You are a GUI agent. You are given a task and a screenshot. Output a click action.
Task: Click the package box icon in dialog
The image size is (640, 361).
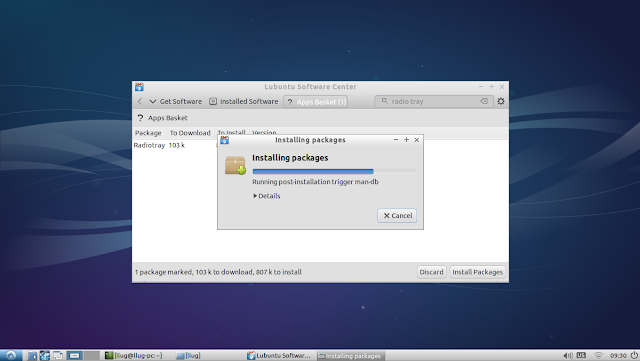[x=236, y=165]
